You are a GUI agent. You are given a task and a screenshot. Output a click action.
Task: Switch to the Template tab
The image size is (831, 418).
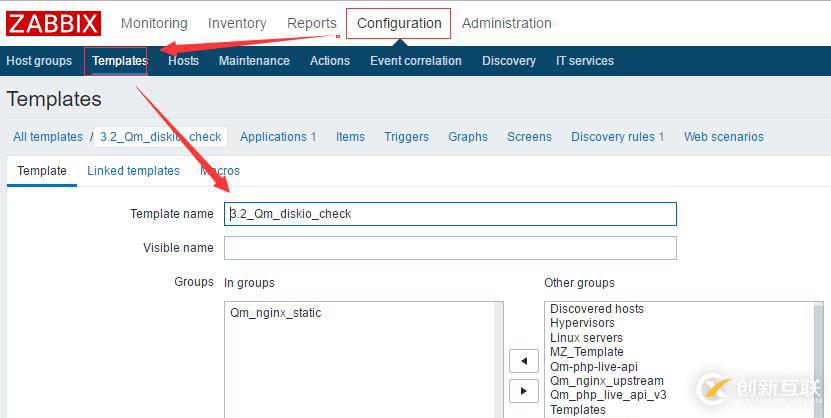click(x=42, y=171)
